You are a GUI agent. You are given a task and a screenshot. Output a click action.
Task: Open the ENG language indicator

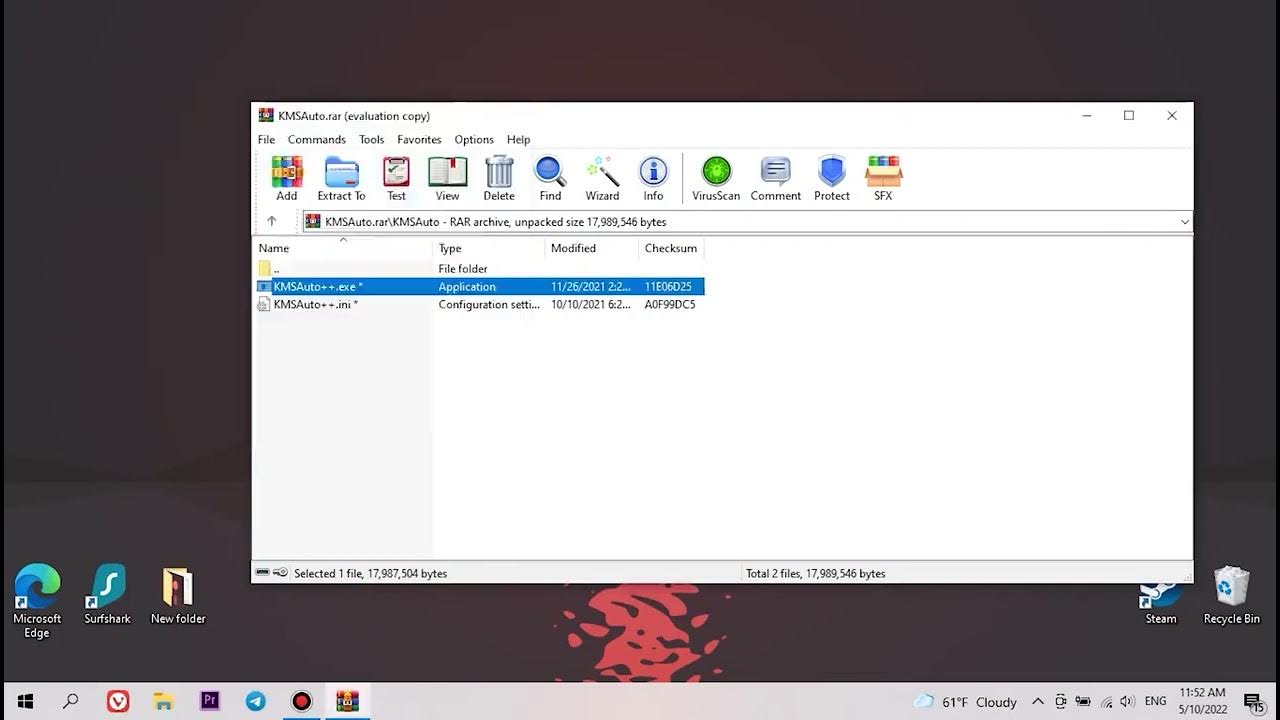pyautogui.click(x=1155, y=702)
